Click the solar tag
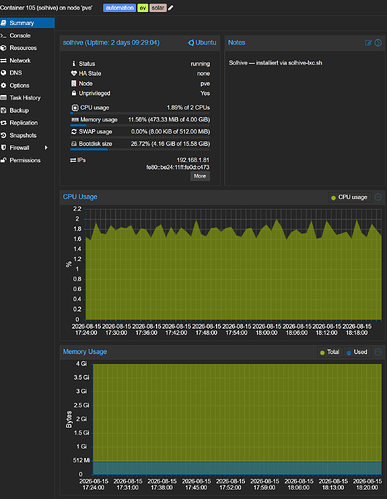The height and width of the screenshot is (499, 387). tap(158, 8)
